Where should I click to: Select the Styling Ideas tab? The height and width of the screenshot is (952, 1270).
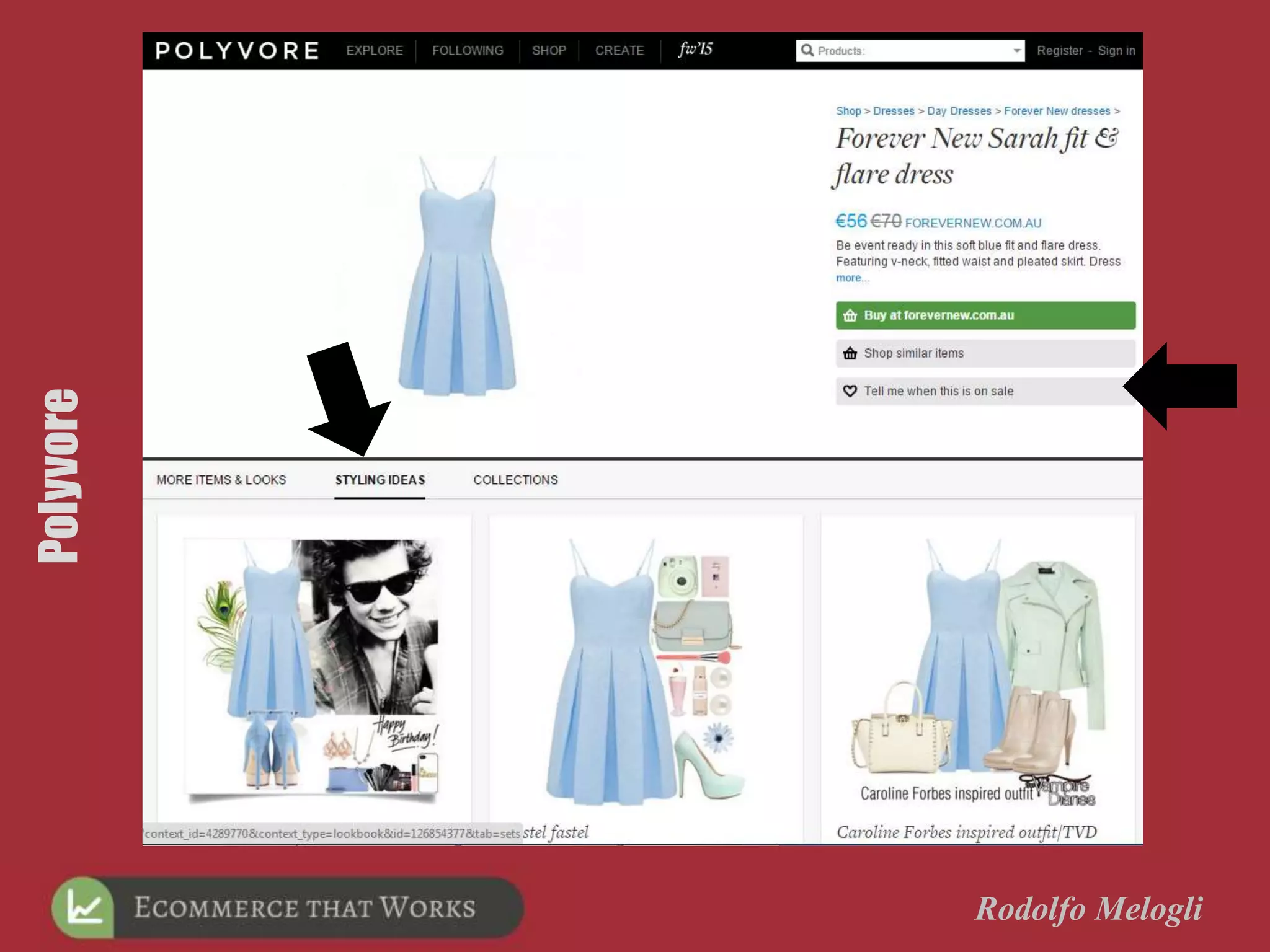380,480
